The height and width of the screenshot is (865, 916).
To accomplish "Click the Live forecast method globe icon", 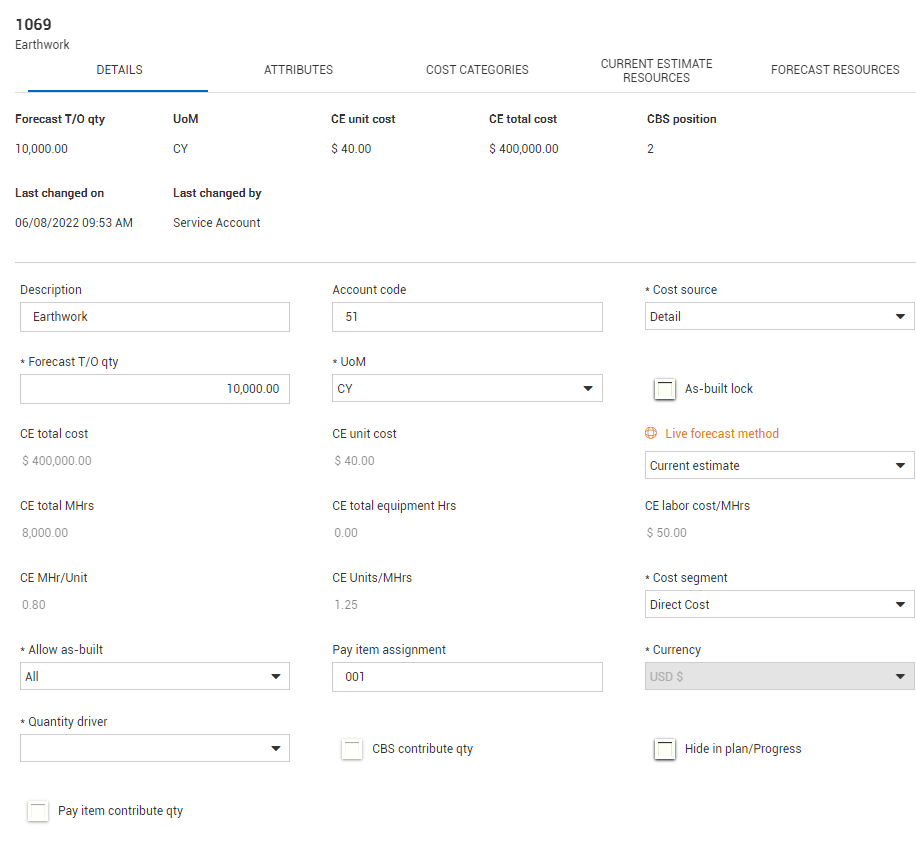I will (651, 434).
